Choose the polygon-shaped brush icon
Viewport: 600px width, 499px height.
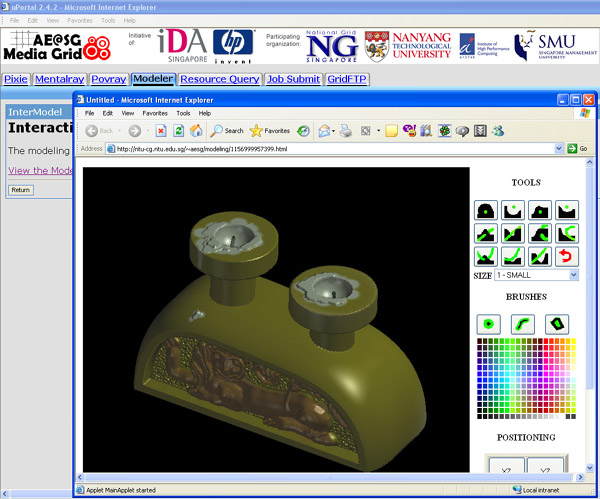557,324
